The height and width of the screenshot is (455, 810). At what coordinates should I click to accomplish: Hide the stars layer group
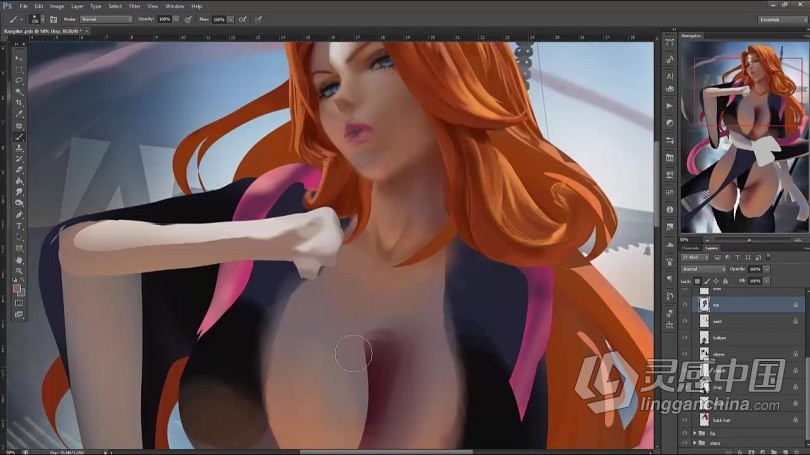point(685,443)
